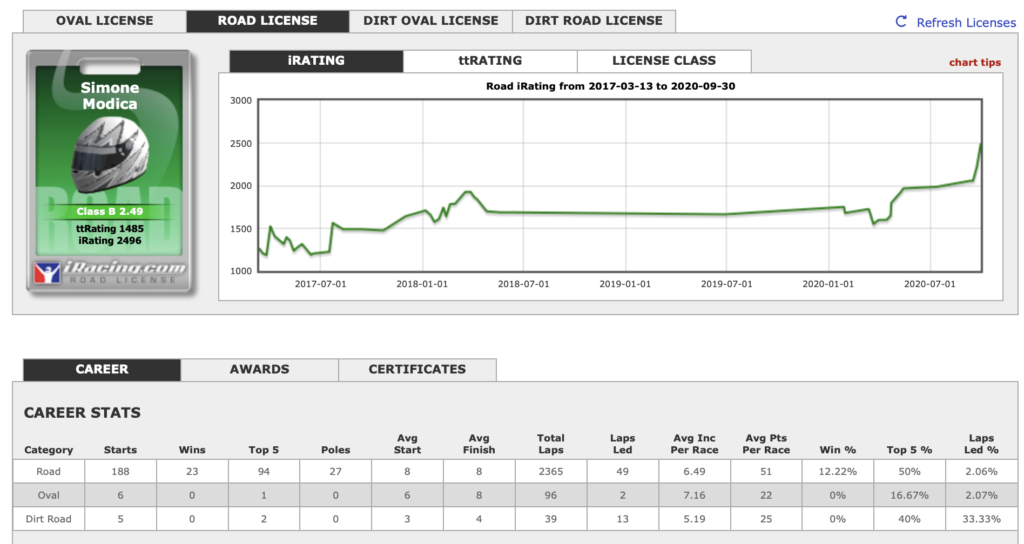
Task: Click the Dirt Road laps led percentage 33.33%
Action: click(x=981, y=519)
